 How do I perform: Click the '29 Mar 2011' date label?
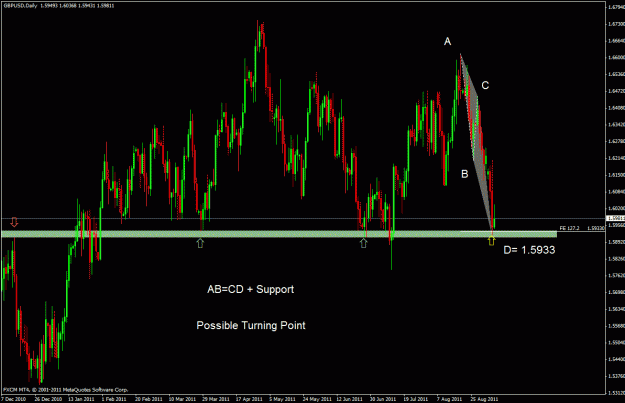[x=216, y=399]
